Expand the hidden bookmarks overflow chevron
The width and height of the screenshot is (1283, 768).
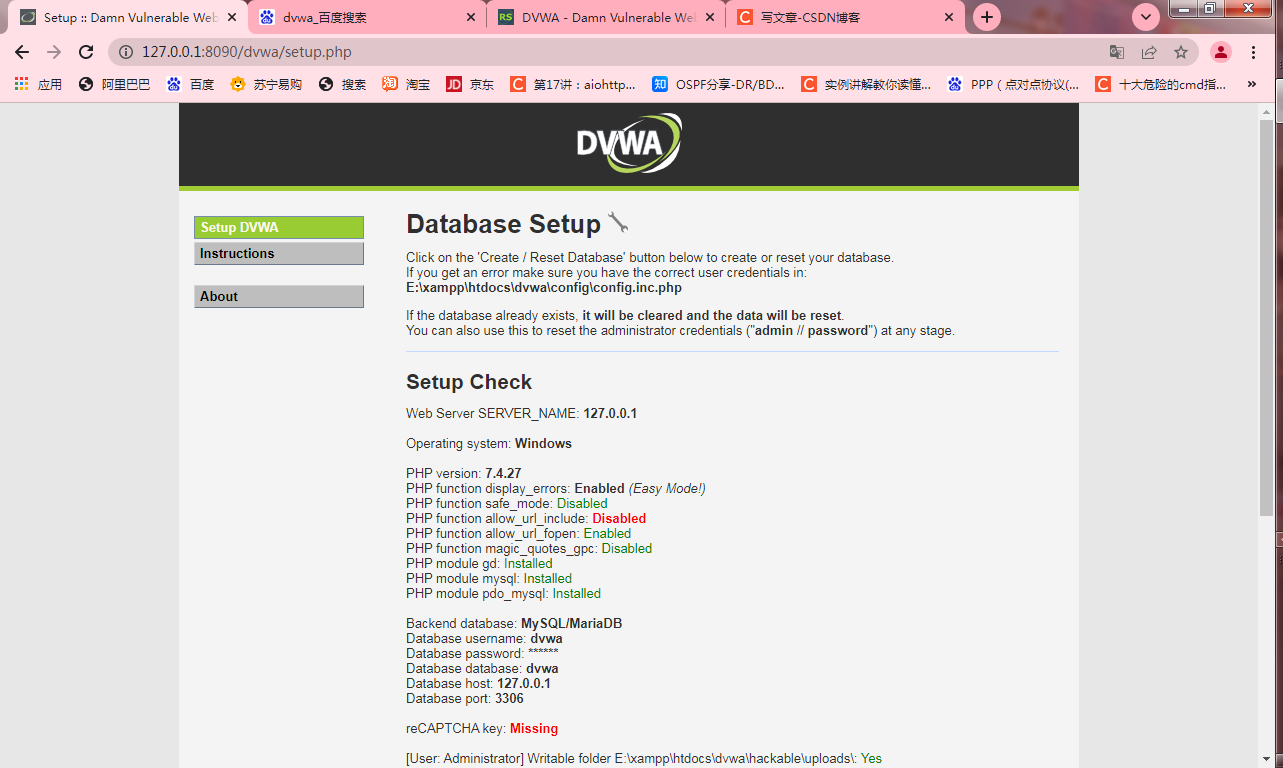tap(1251, 84)
